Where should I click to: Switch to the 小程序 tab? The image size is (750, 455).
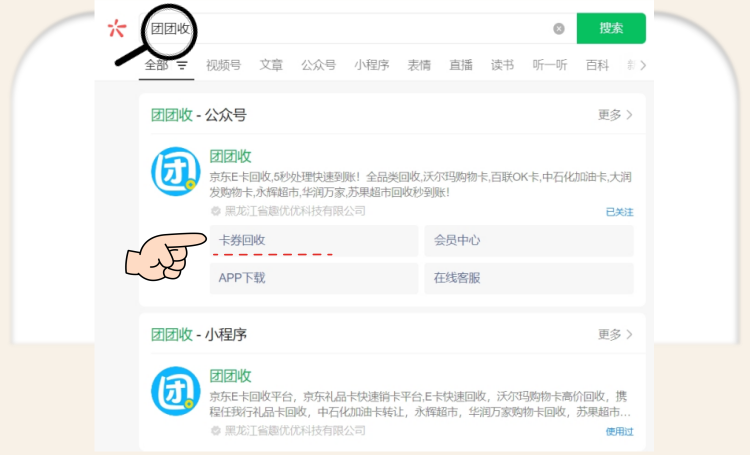tap(371, 65)
